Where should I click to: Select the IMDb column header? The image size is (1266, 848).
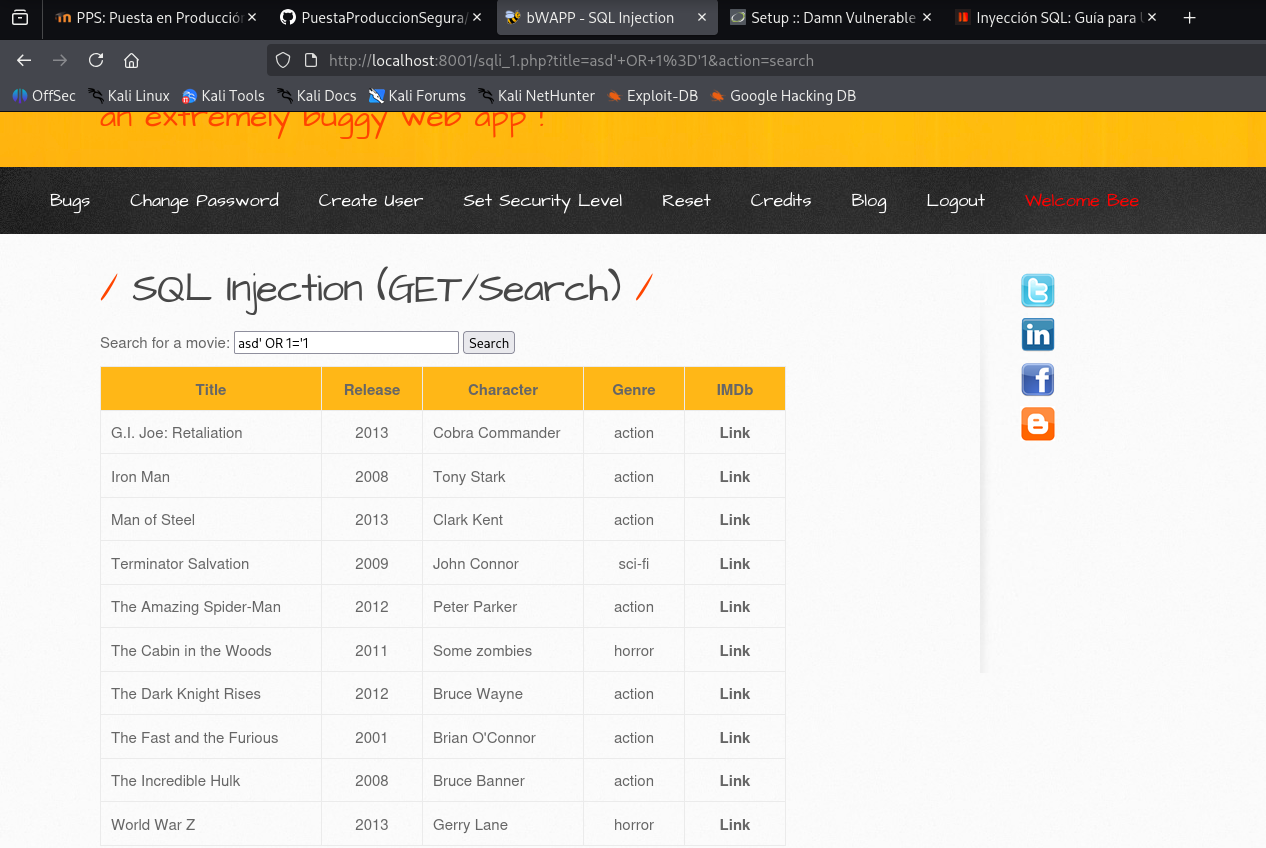point(735,390)
